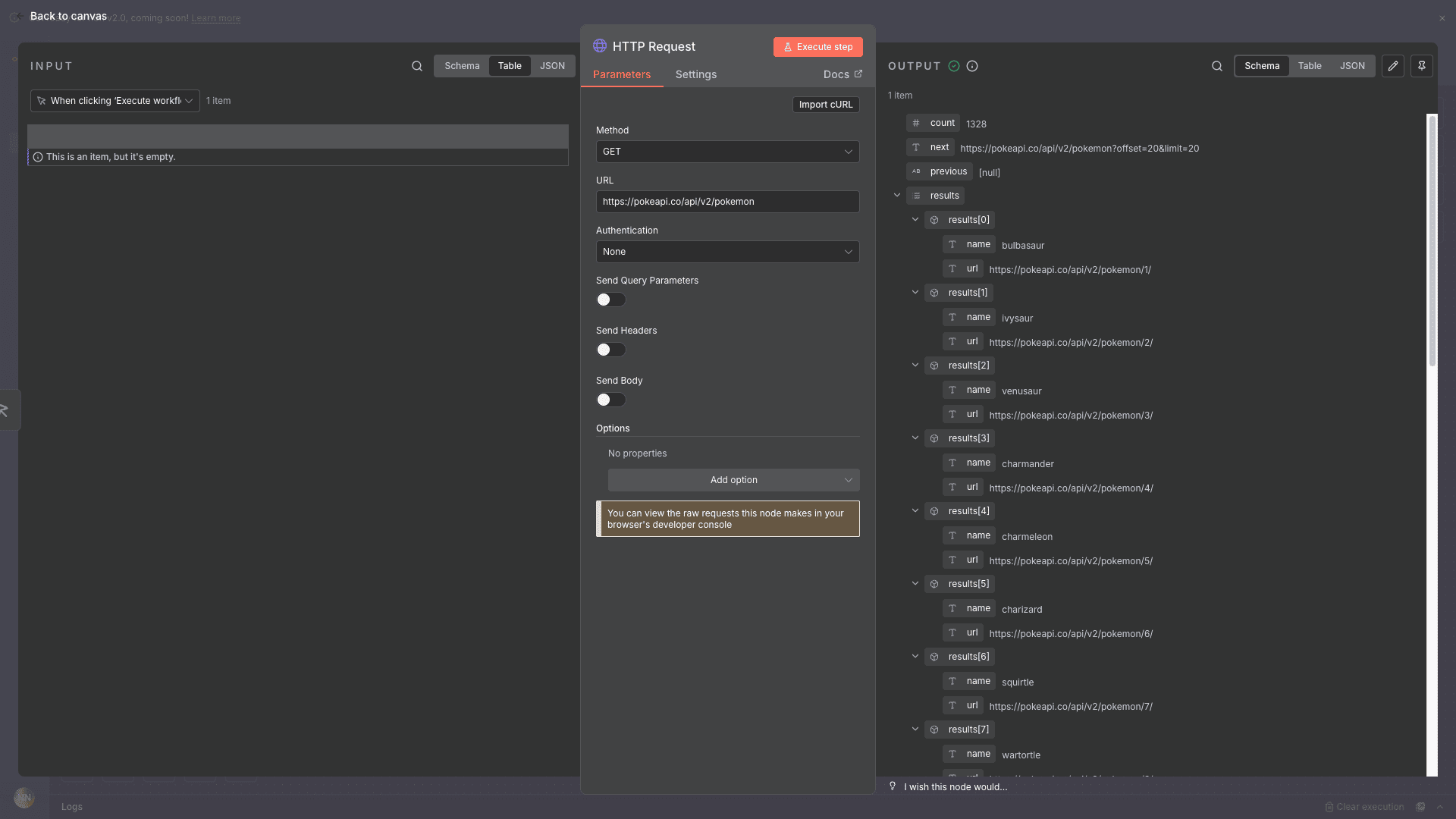This screenshot has width=1456, height=819.
Task: Collapse the results[6] entry
Action: [915, 656]
